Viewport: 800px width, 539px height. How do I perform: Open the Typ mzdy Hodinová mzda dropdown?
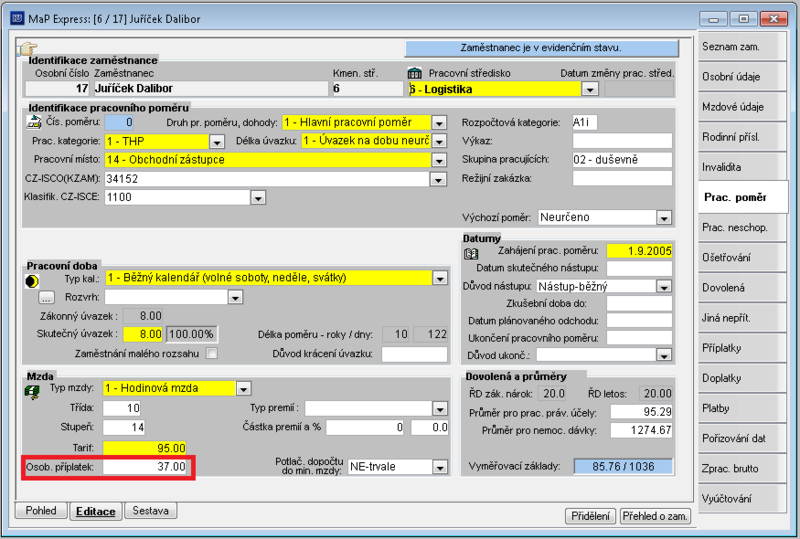coord(243,389)
